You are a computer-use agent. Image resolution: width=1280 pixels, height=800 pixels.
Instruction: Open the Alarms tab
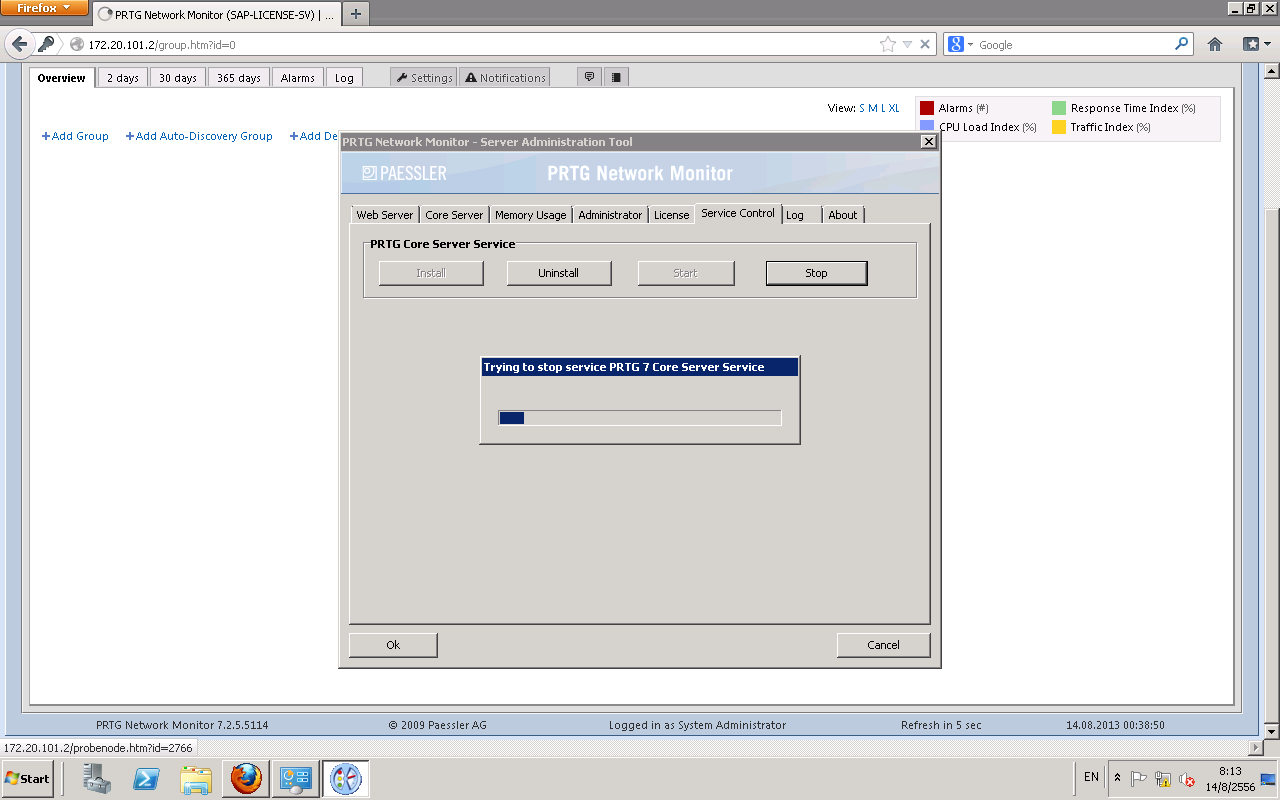[x=298, y=78]
